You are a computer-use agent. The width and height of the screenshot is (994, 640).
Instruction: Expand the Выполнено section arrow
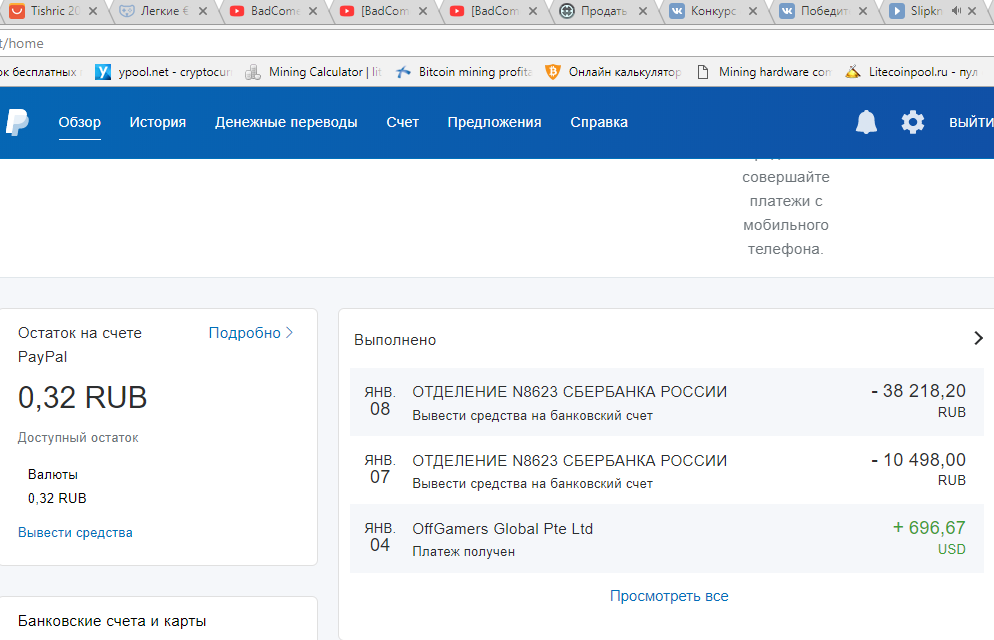click(x=978, y=338)
